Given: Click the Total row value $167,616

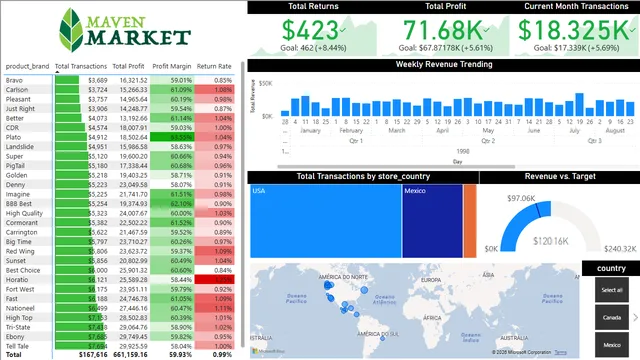Looking at the screenshot, I should pyautogui.click(x=93, y=355).
